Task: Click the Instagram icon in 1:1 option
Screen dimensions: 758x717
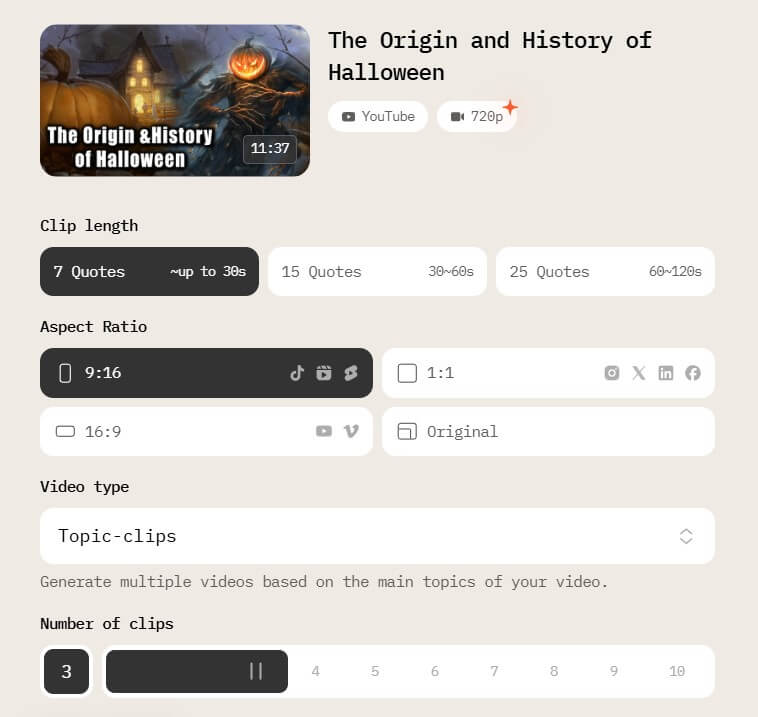Action: [612, 373]
